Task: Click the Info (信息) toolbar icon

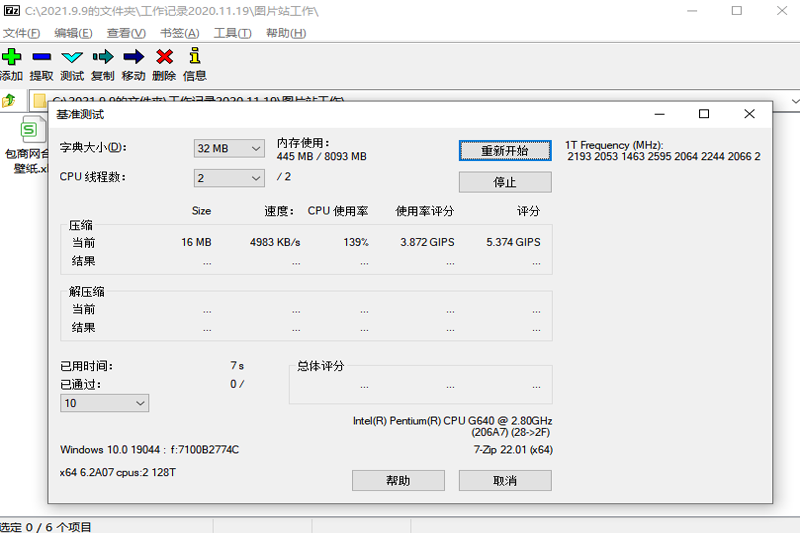Action: [x=194, y=55]
